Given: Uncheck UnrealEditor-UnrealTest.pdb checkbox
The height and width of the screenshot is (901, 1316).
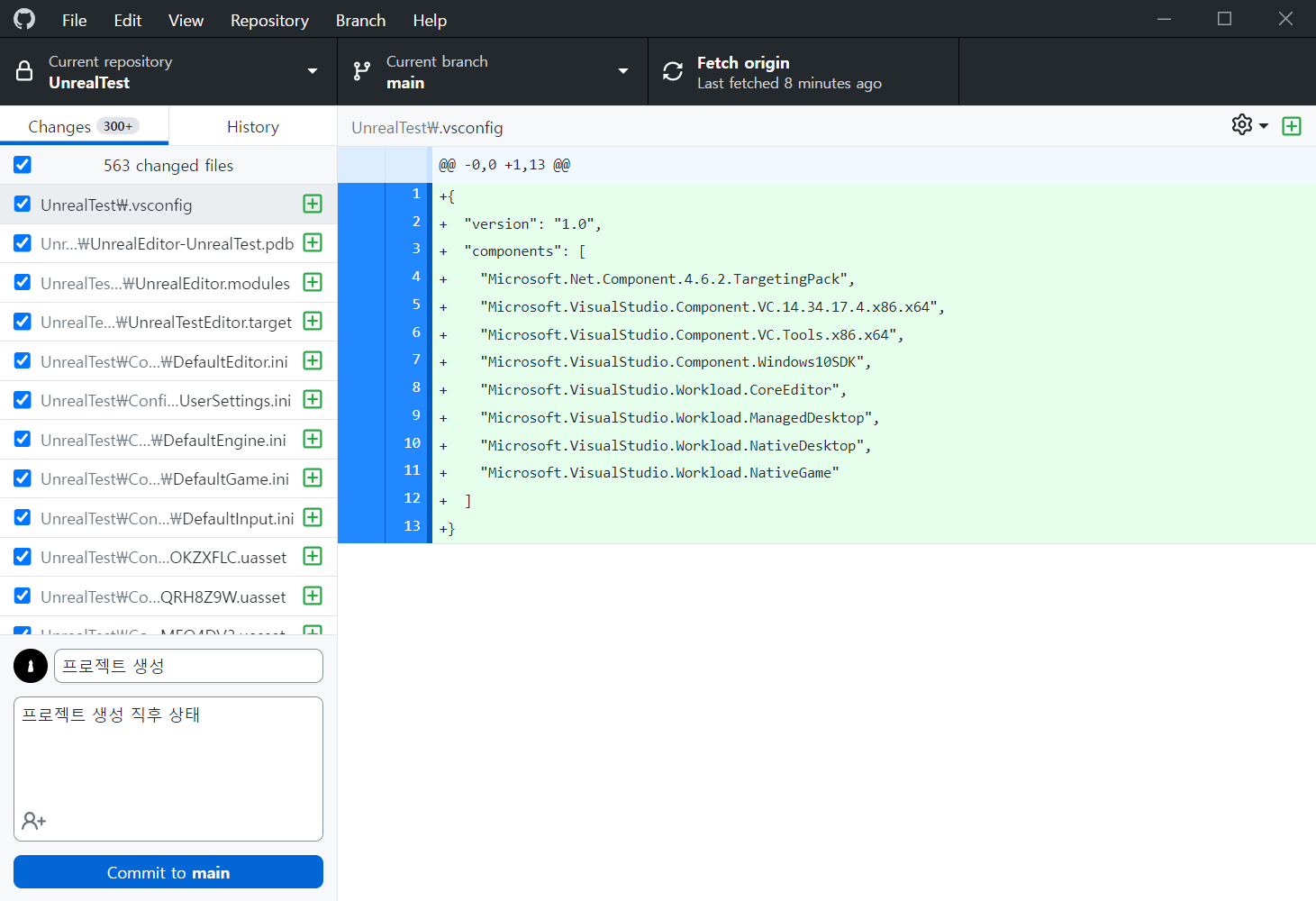Looking at the screenshot, I should (23, 243).
